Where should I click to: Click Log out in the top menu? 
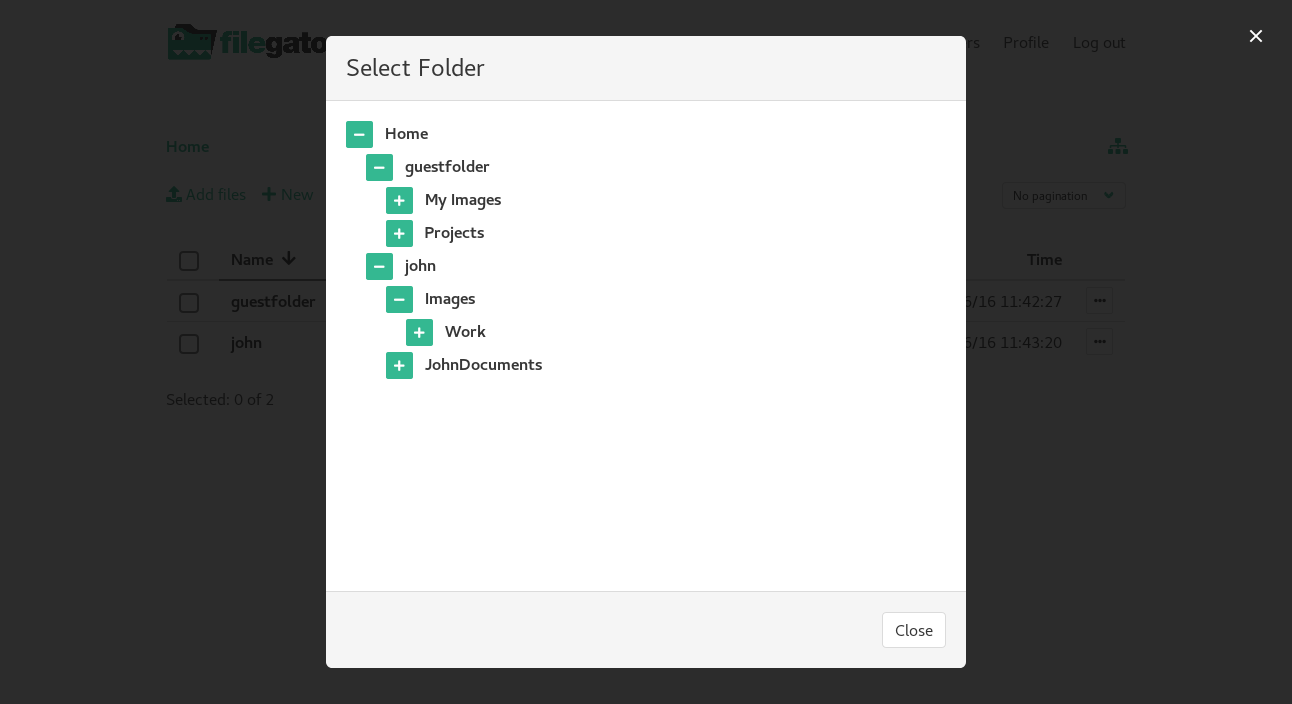(1098, 42)
